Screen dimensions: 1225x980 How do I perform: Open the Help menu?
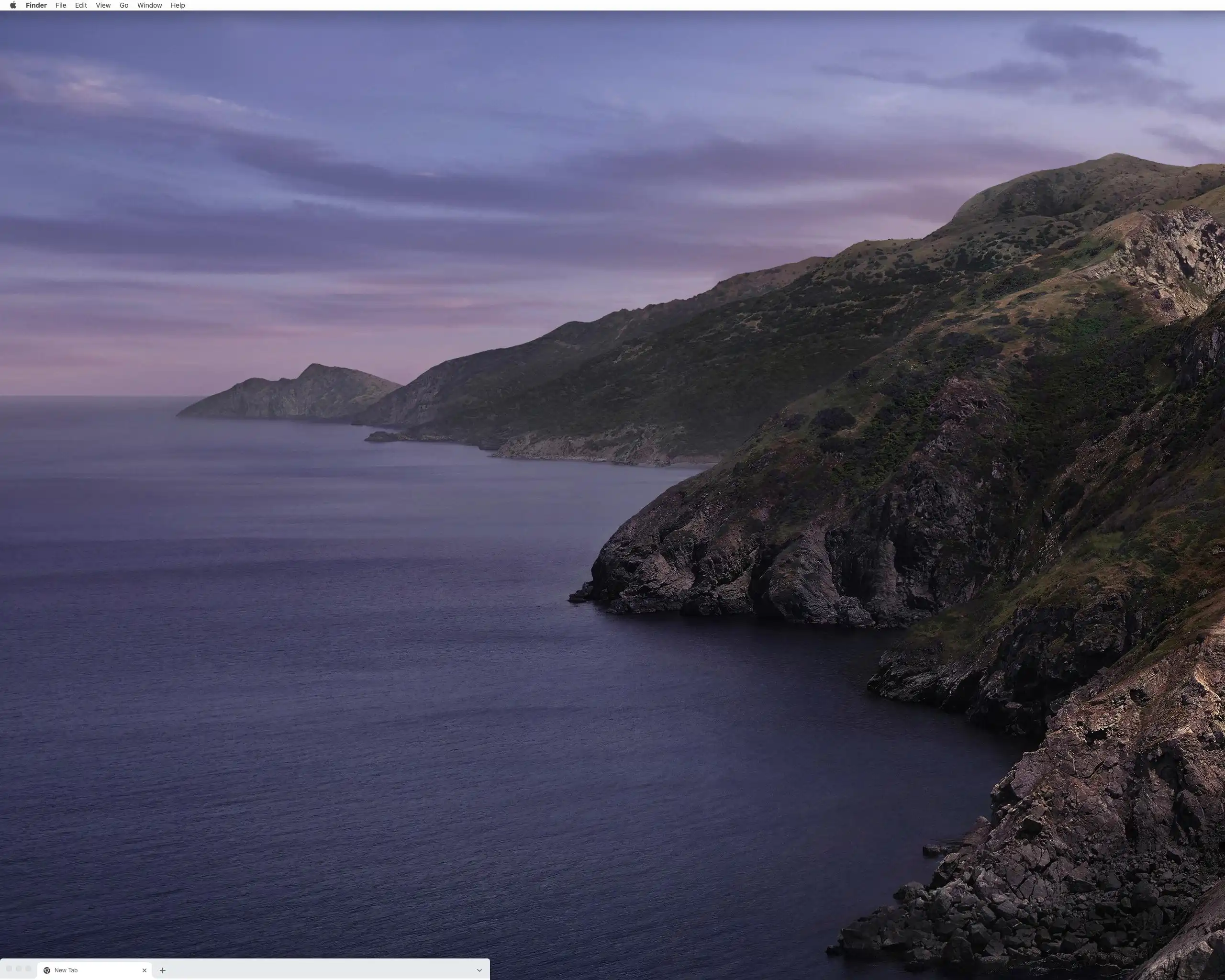[178, 5]
